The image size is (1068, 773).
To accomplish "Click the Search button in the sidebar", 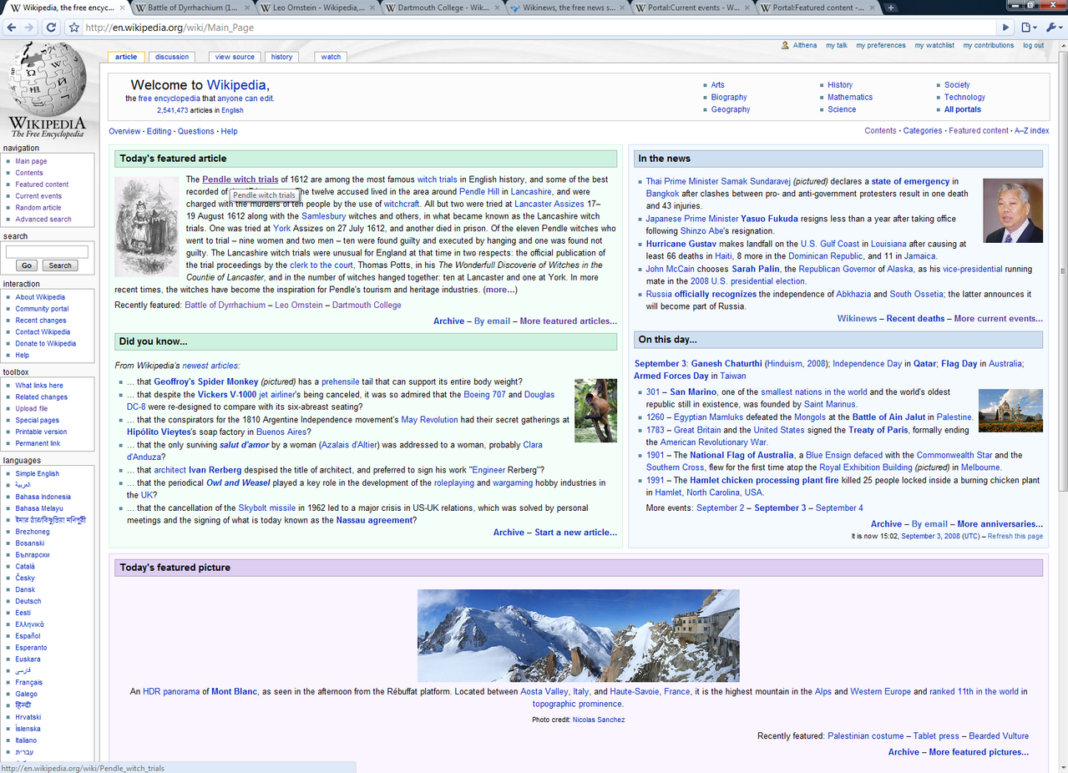I will pyautogui.click(x=60, y=266).
